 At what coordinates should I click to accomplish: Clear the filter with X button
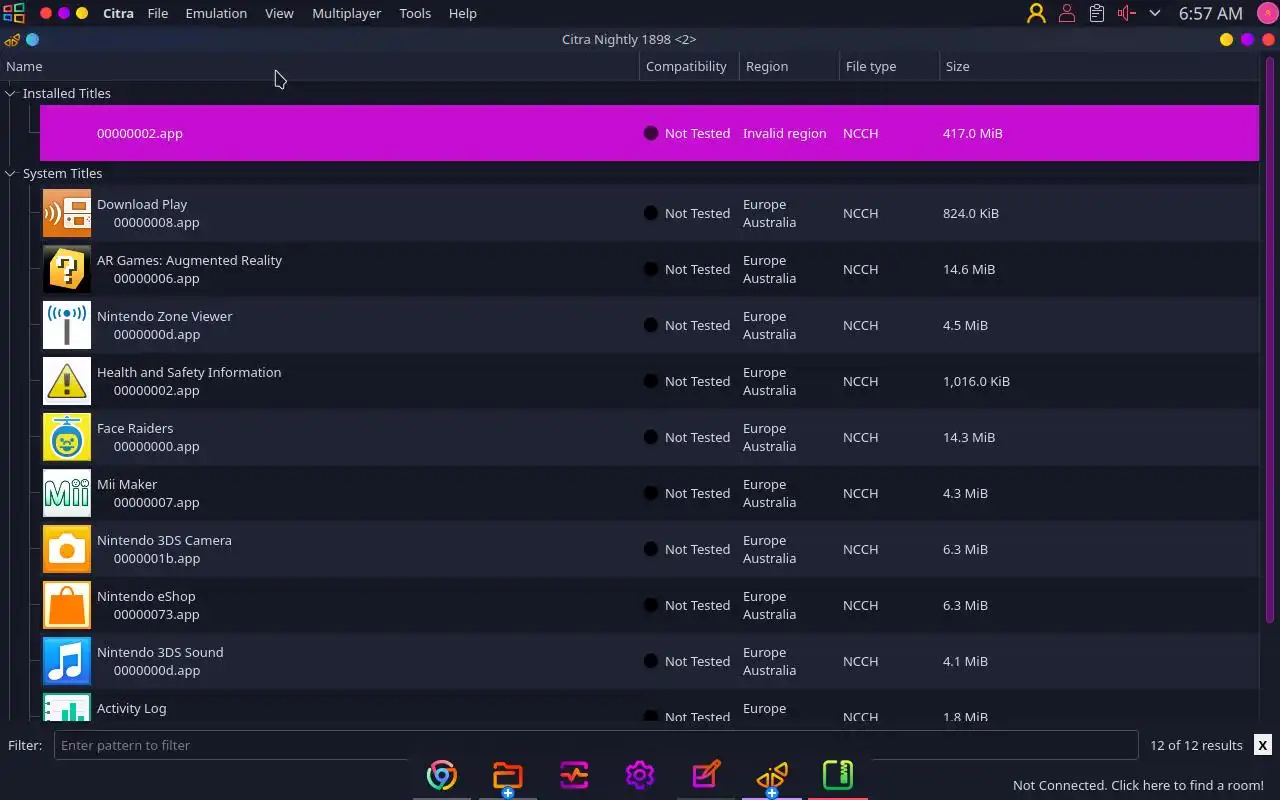1263,745
